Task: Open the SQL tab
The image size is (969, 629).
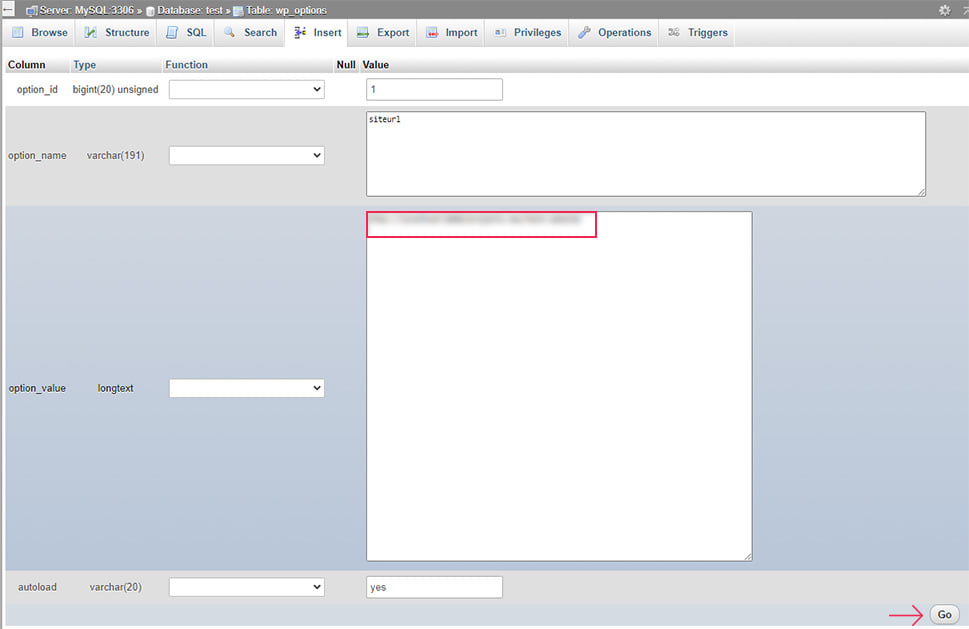Action: pos(187,32)
